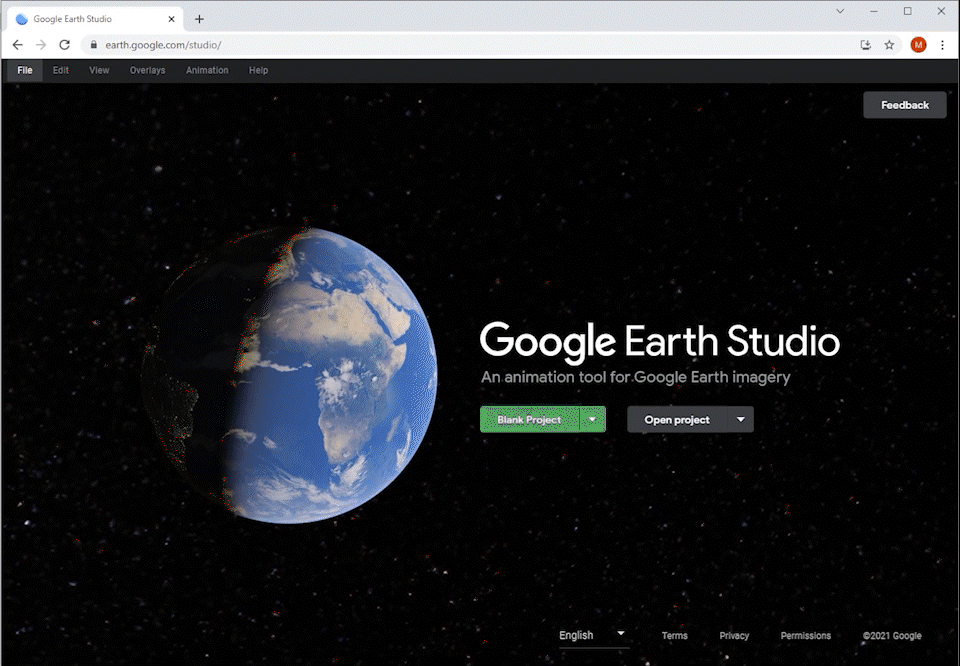960x666 pixels.
Task: Click the rotating Earth globe
Action: (x=289, y=375)
